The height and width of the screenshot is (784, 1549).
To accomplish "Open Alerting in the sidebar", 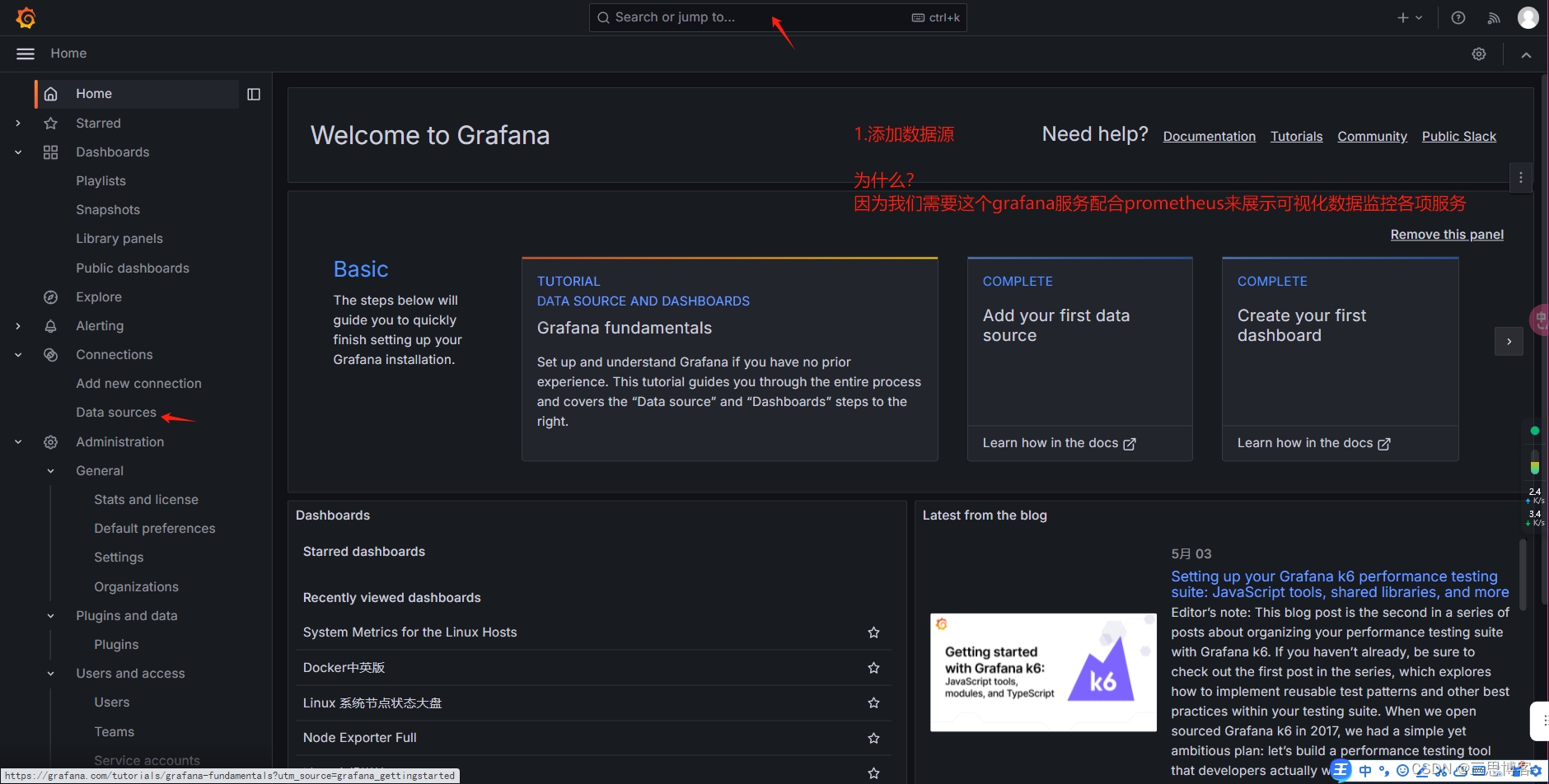I will tap(100, 326).
